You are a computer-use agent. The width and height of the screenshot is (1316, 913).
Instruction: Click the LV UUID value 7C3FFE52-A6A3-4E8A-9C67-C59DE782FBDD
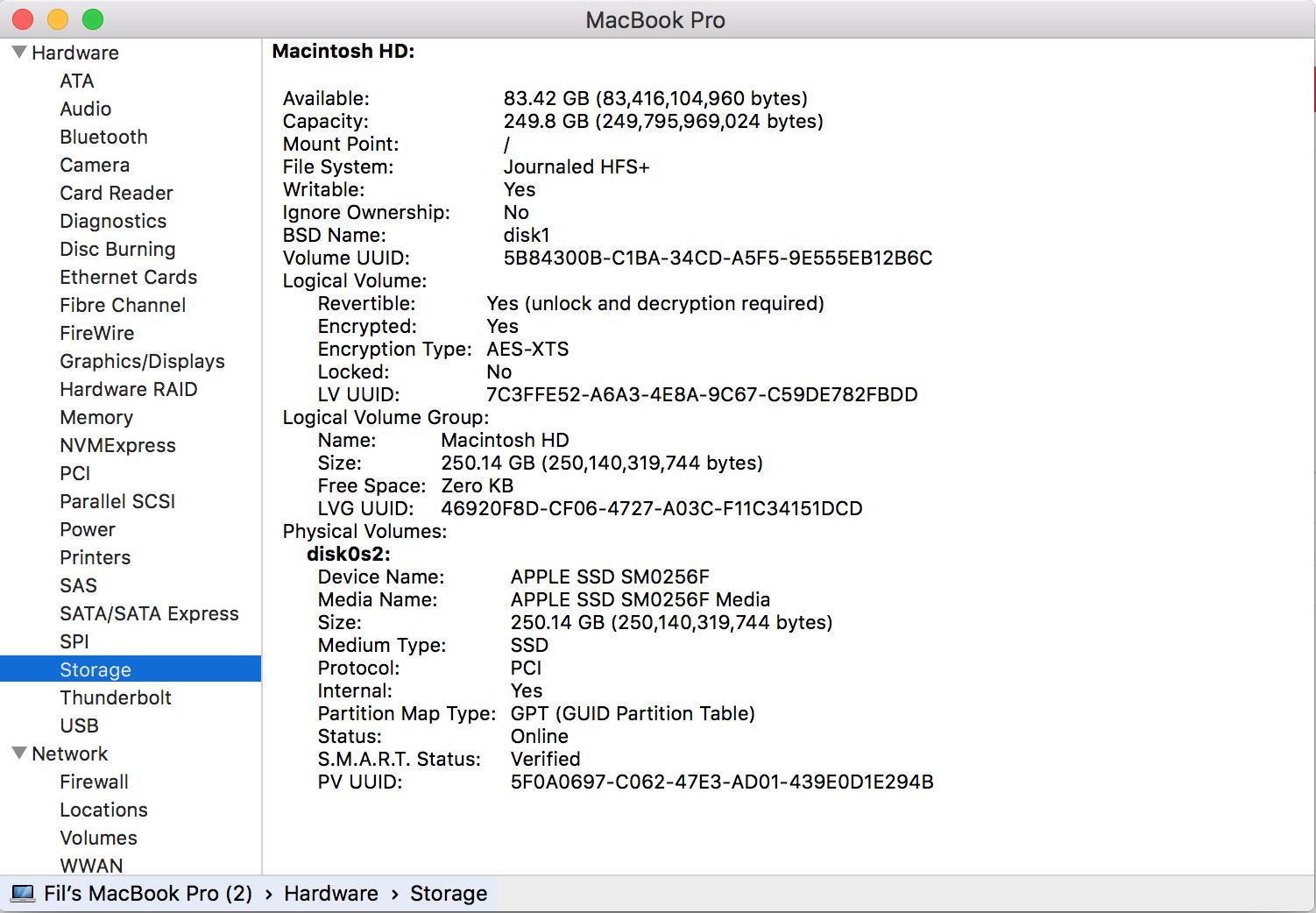coord(702,394)
